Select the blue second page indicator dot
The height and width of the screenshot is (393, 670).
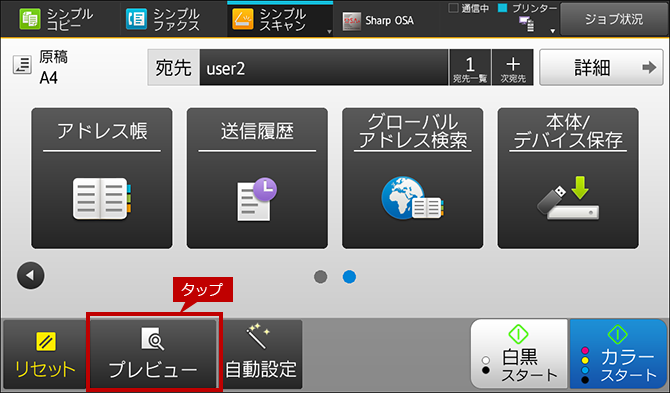pyautogui.click(x=349, y=277)
